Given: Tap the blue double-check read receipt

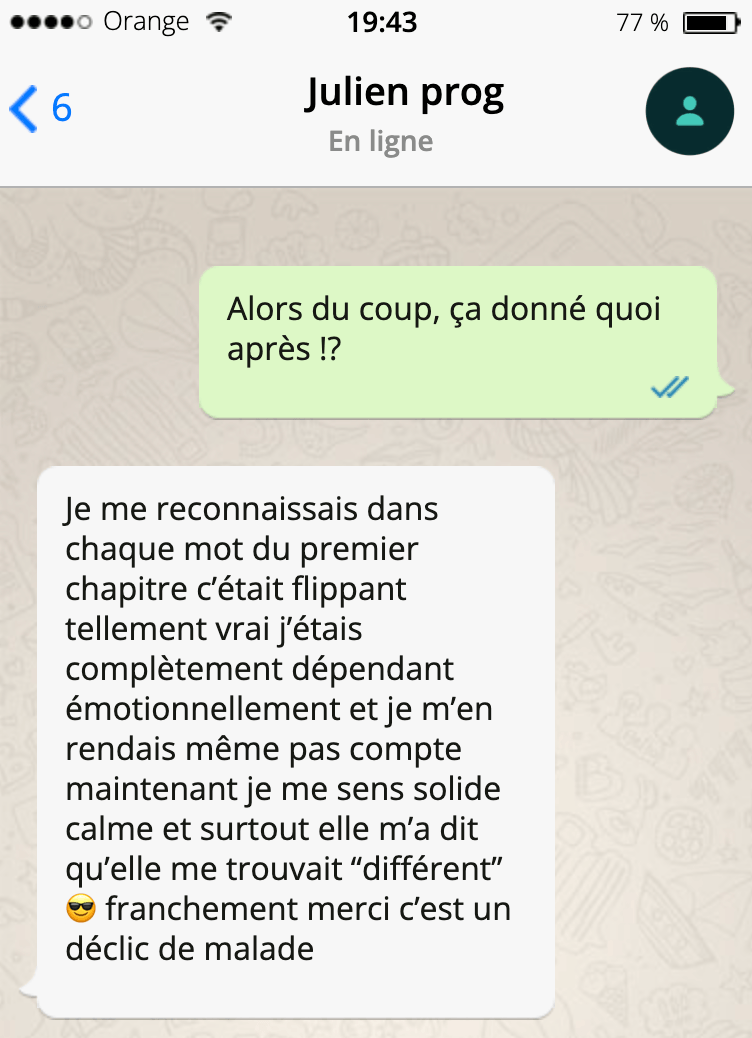Looking at the screenshot, I should coord(670,387).
